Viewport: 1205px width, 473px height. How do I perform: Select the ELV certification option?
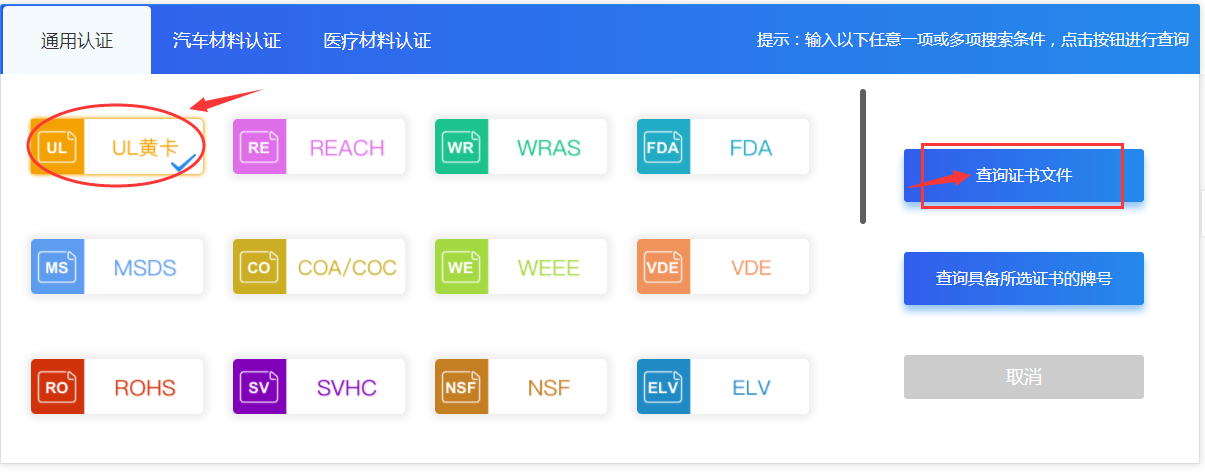(751, 387)
